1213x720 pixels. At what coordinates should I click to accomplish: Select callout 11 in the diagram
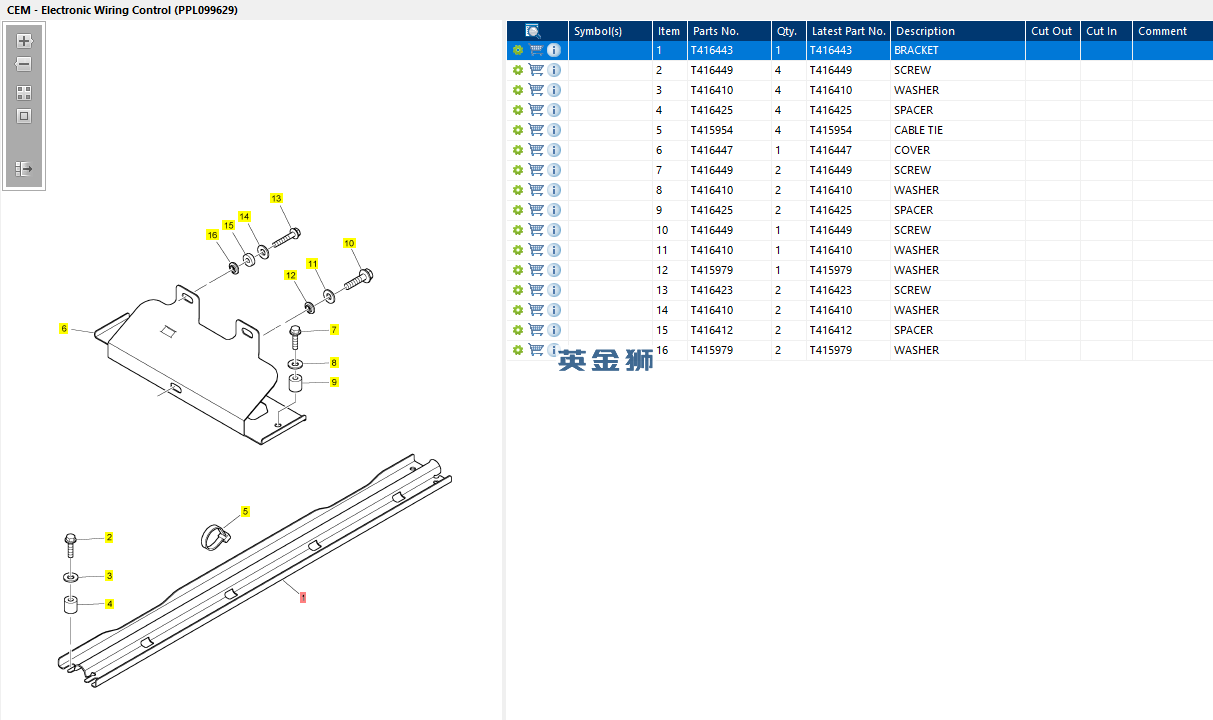(312, 263)
